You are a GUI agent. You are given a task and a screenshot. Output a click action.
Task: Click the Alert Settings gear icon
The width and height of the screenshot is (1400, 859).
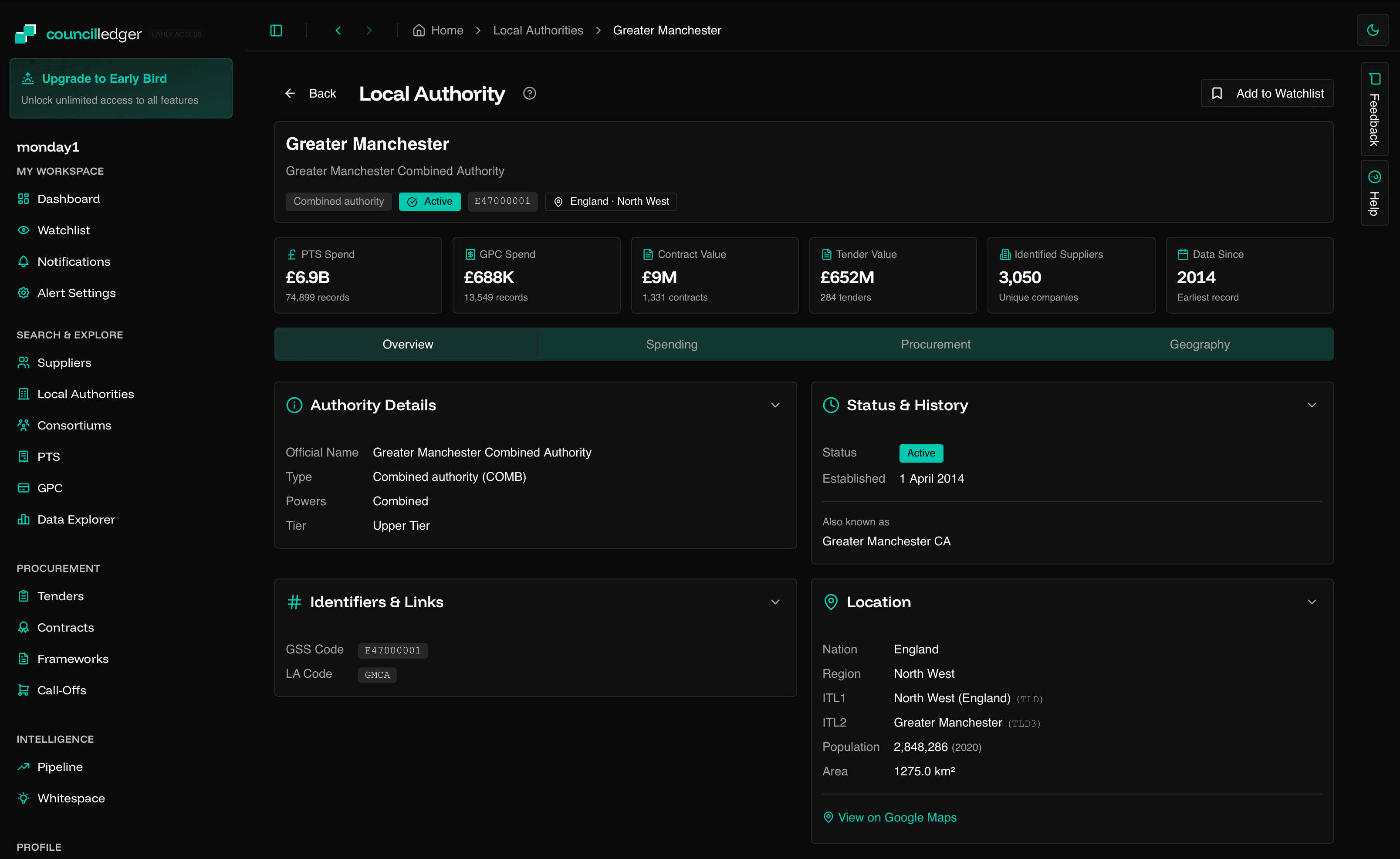pos(23,293)
